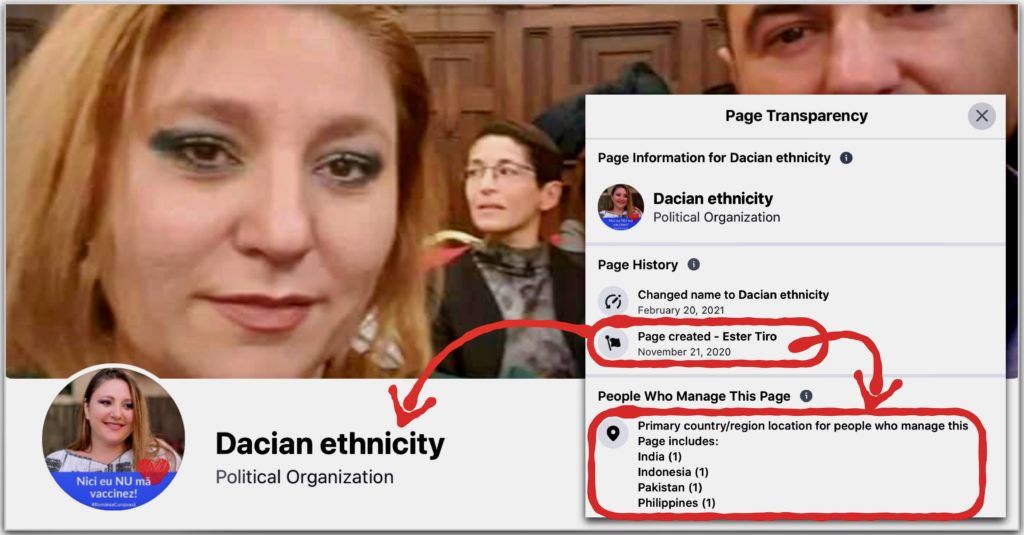The height and width of the screenshot is (535, 1024).
Task: Click info icon next to Page History
Action: point(694,265)
